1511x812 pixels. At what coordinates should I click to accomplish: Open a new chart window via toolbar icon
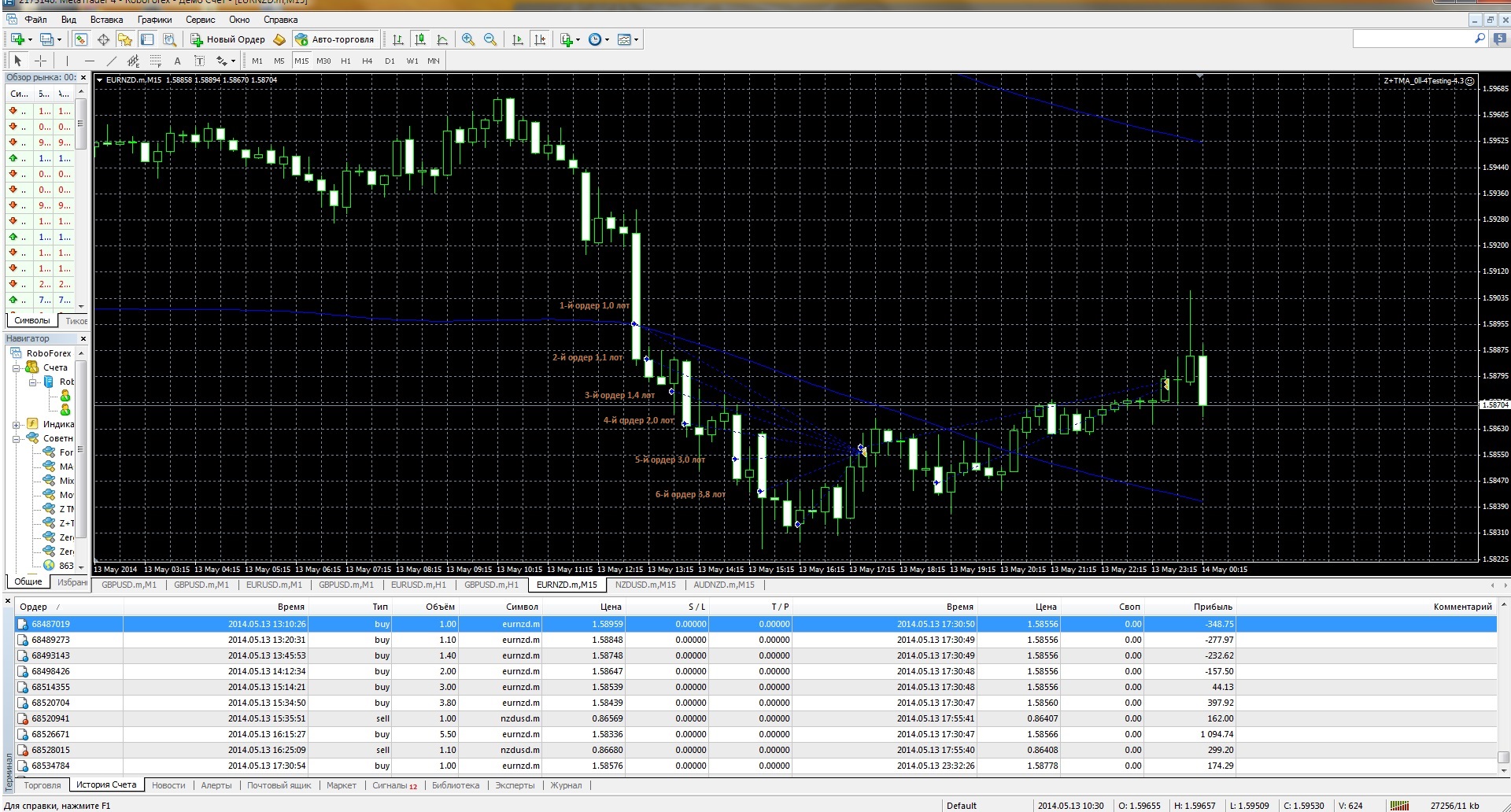click(x=17, y=39)
